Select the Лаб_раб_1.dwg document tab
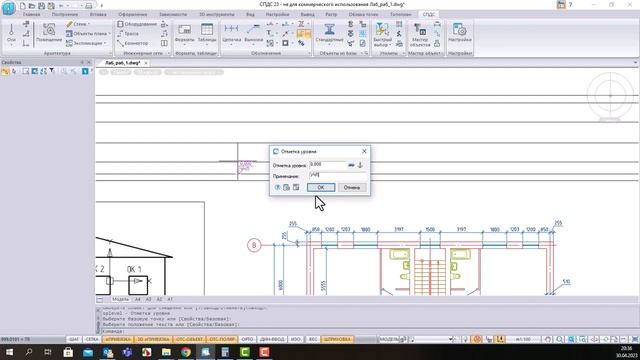Image resolution: width=640 pixels, height=360 pixels. click(x=122, y=63)
